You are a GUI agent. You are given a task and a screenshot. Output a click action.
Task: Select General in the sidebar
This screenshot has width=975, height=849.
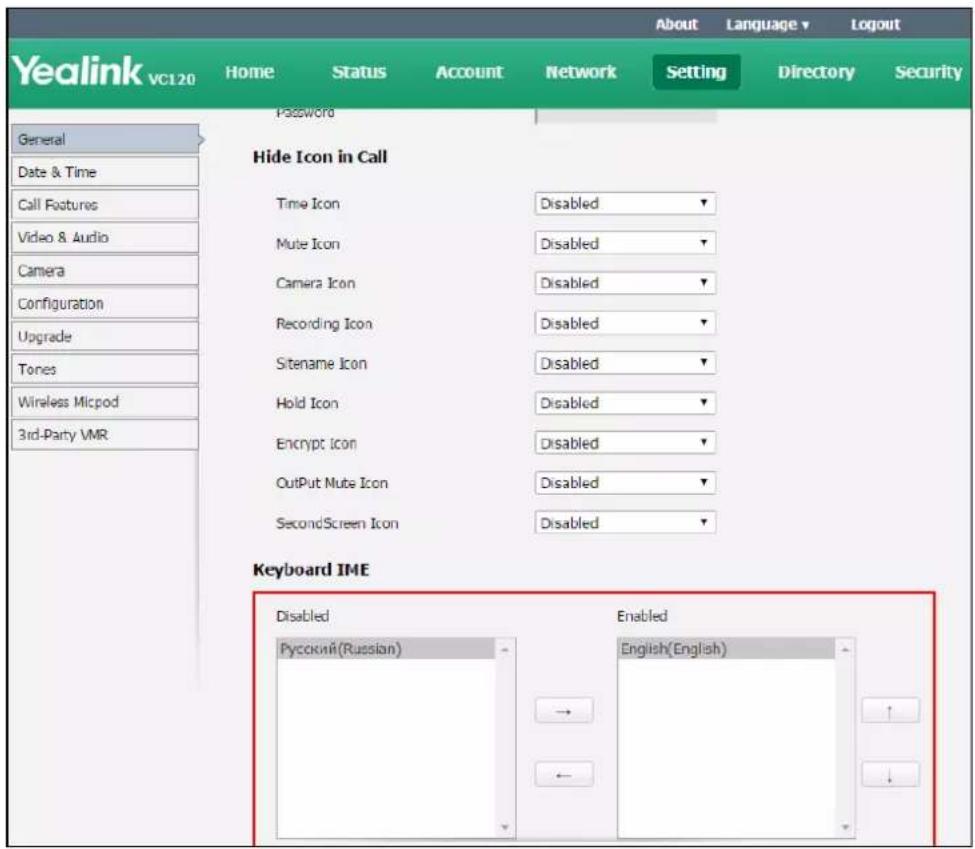click(x=105, y=139)
